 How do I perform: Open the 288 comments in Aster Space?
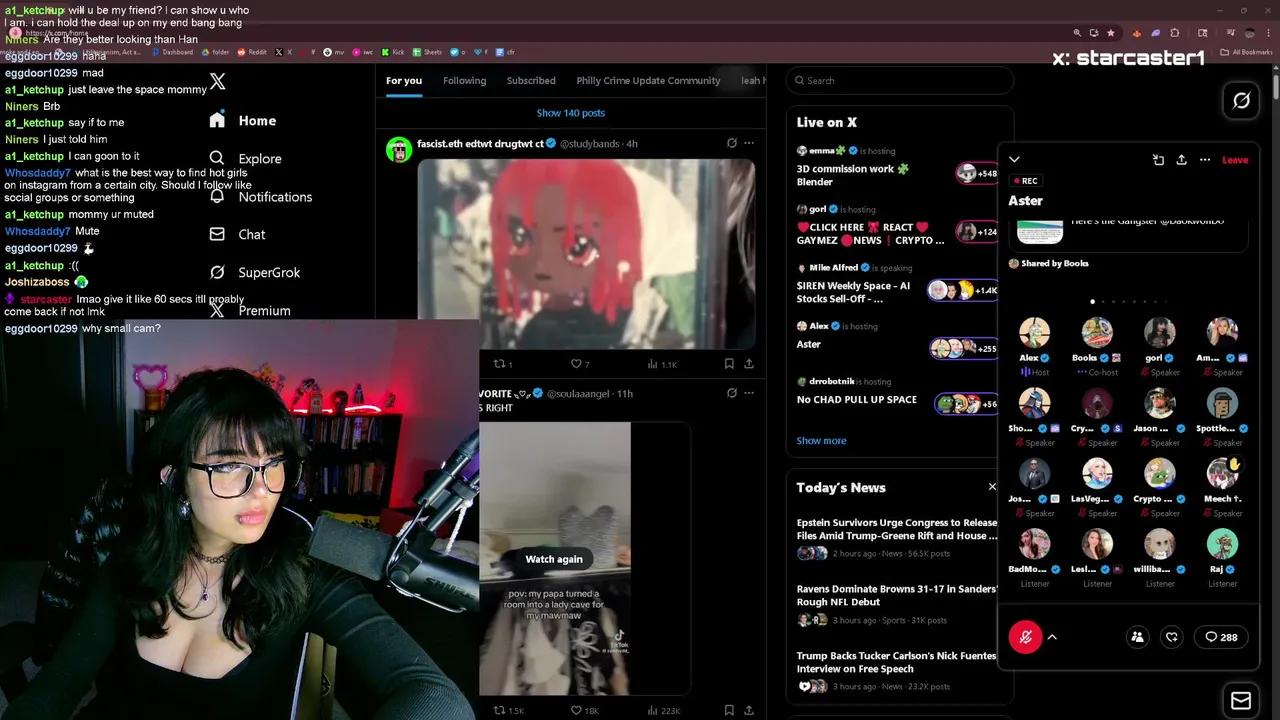coord(1221,637)
